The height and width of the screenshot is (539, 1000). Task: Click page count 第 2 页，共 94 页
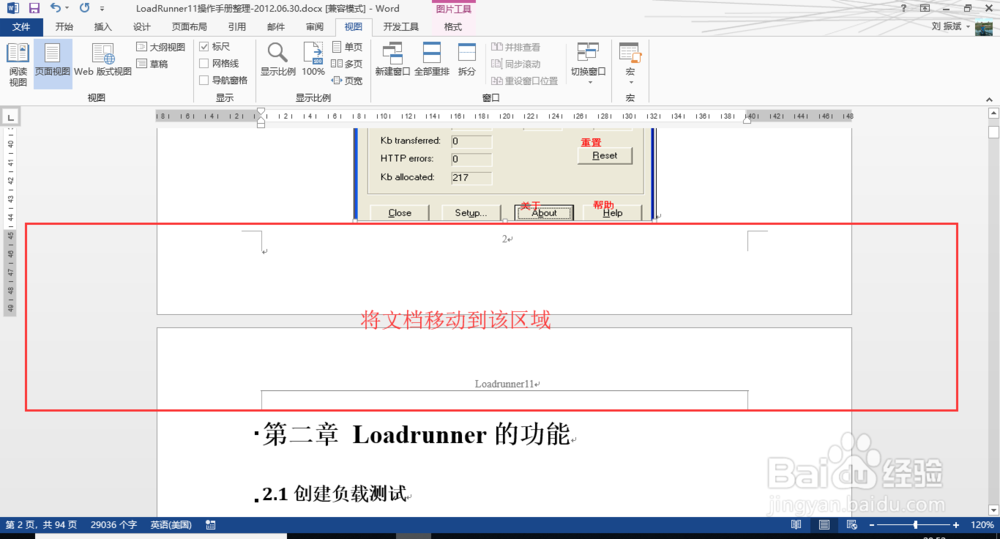(x=41, y=525)
